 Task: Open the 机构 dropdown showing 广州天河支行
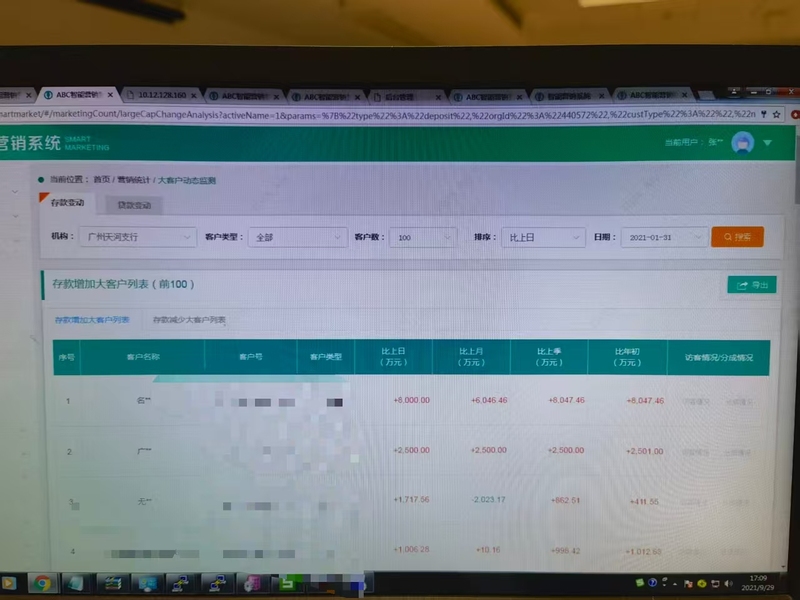(138, 237)
